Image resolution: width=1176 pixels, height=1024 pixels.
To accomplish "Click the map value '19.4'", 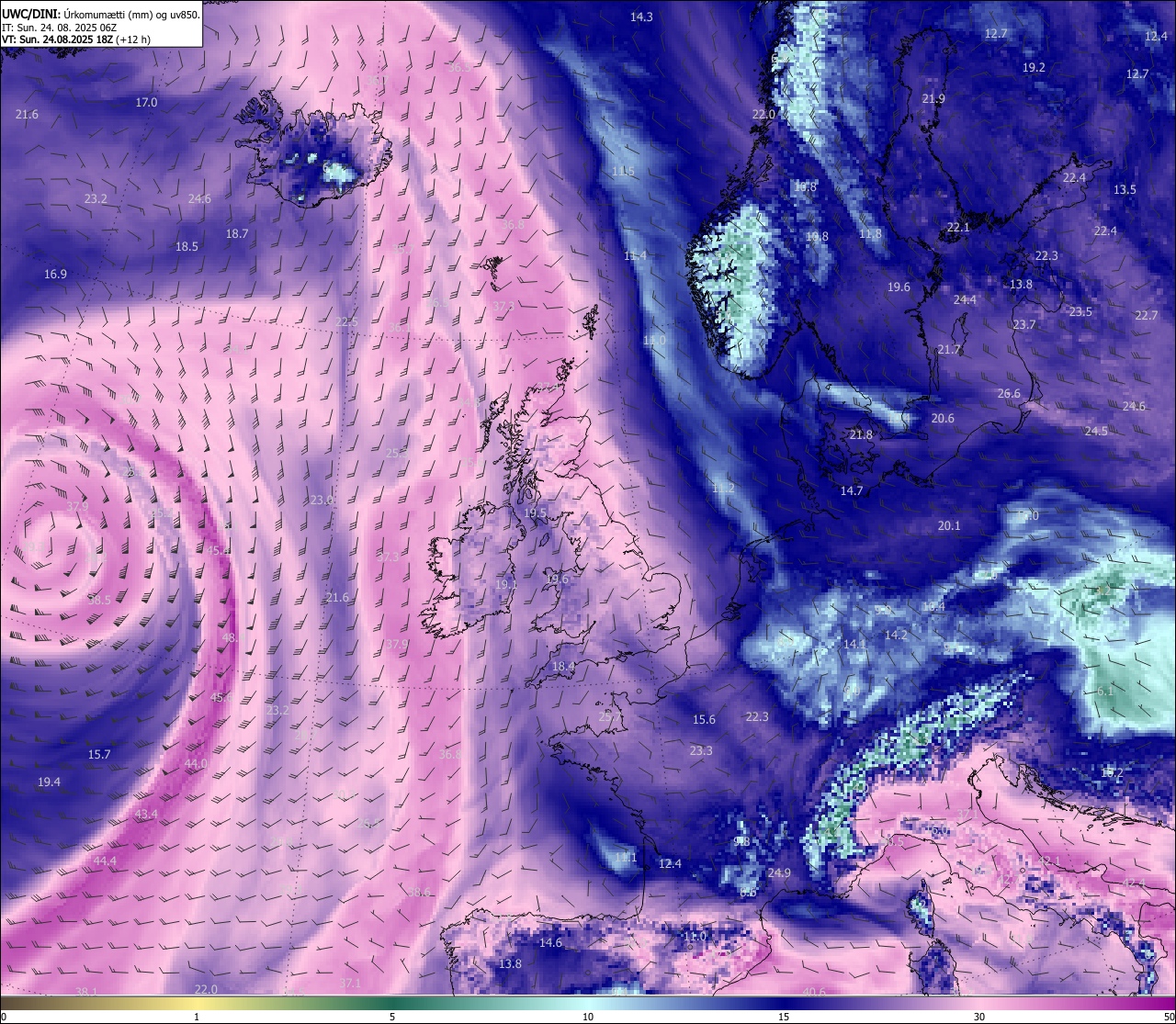I will pos(49,782).
